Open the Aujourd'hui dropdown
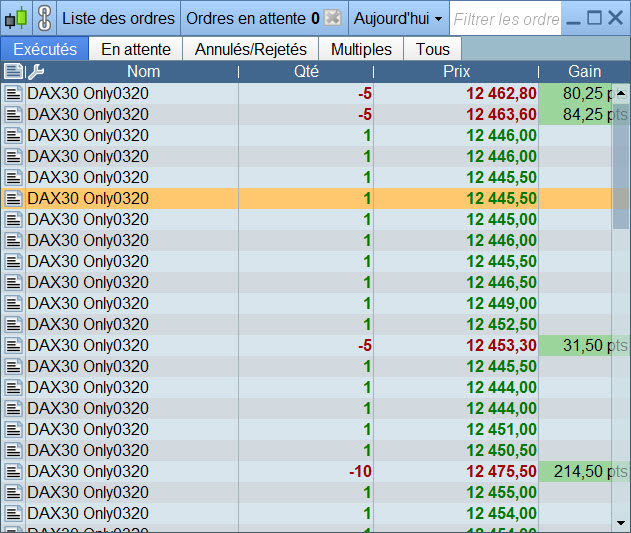The image size is (631, 533). (398, 19)
